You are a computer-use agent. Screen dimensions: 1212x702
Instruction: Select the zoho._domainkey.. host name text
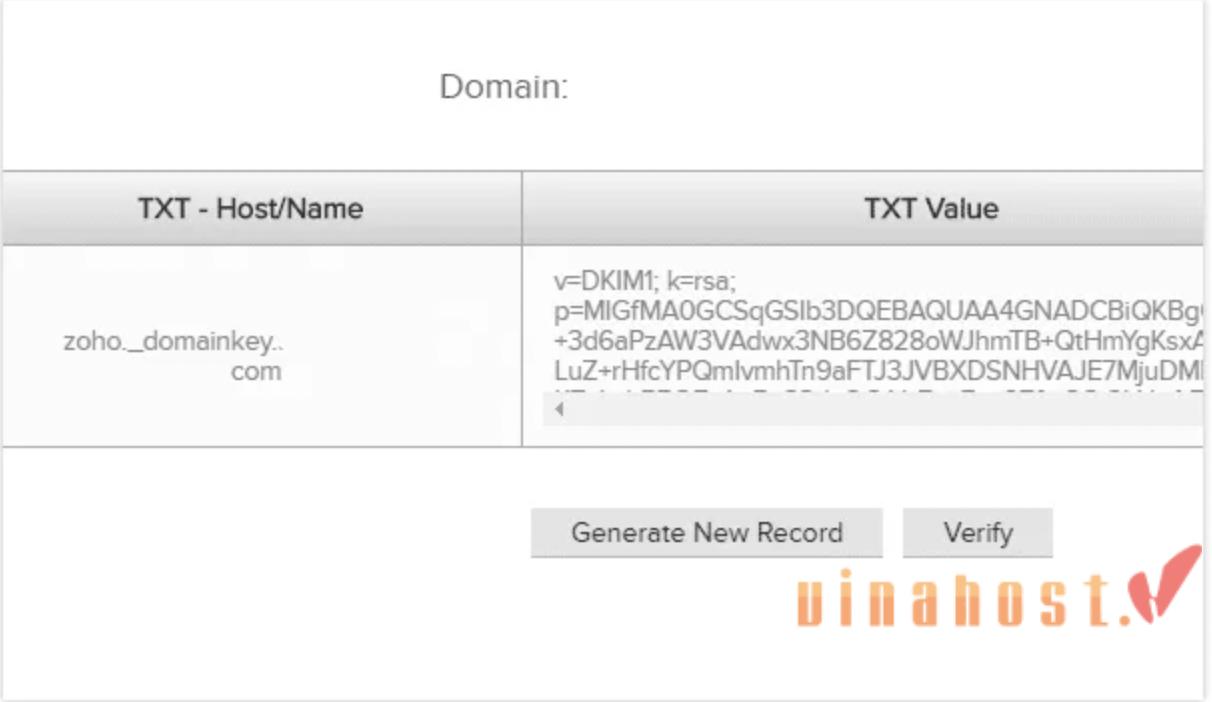[174, 343]
